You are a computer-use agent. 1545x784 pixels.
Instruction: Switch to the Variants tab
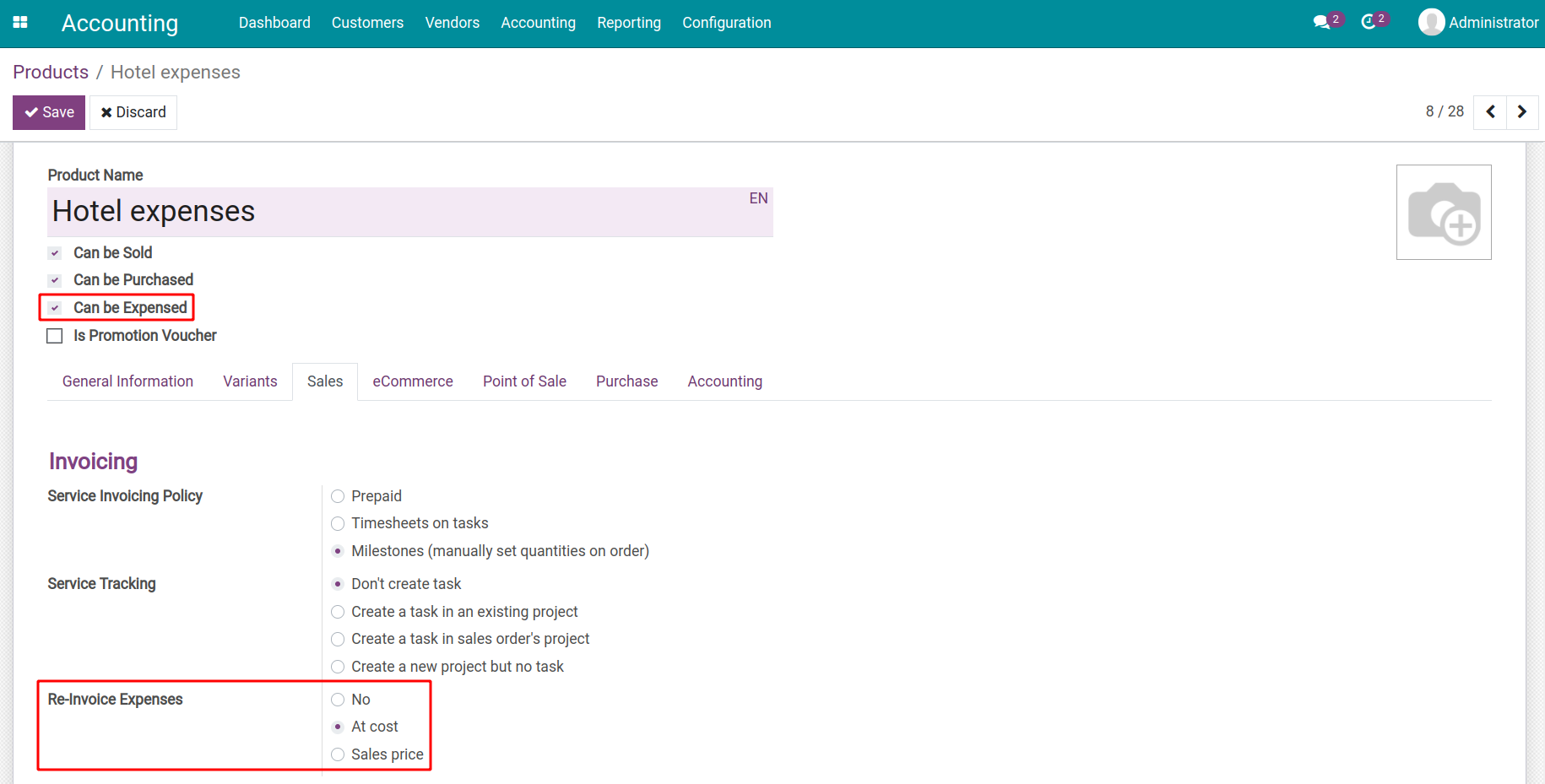(250, 381)
